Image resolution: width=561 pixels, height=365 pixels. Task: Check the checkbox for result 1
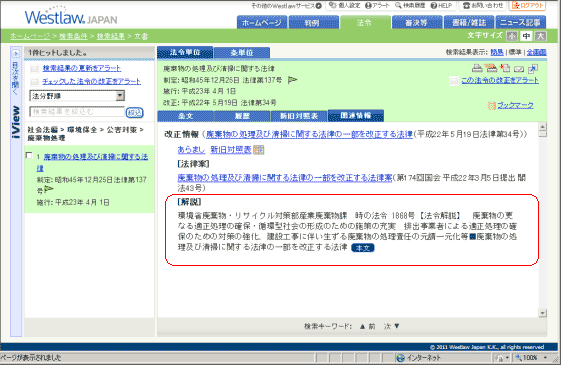[x=29, y=155]
